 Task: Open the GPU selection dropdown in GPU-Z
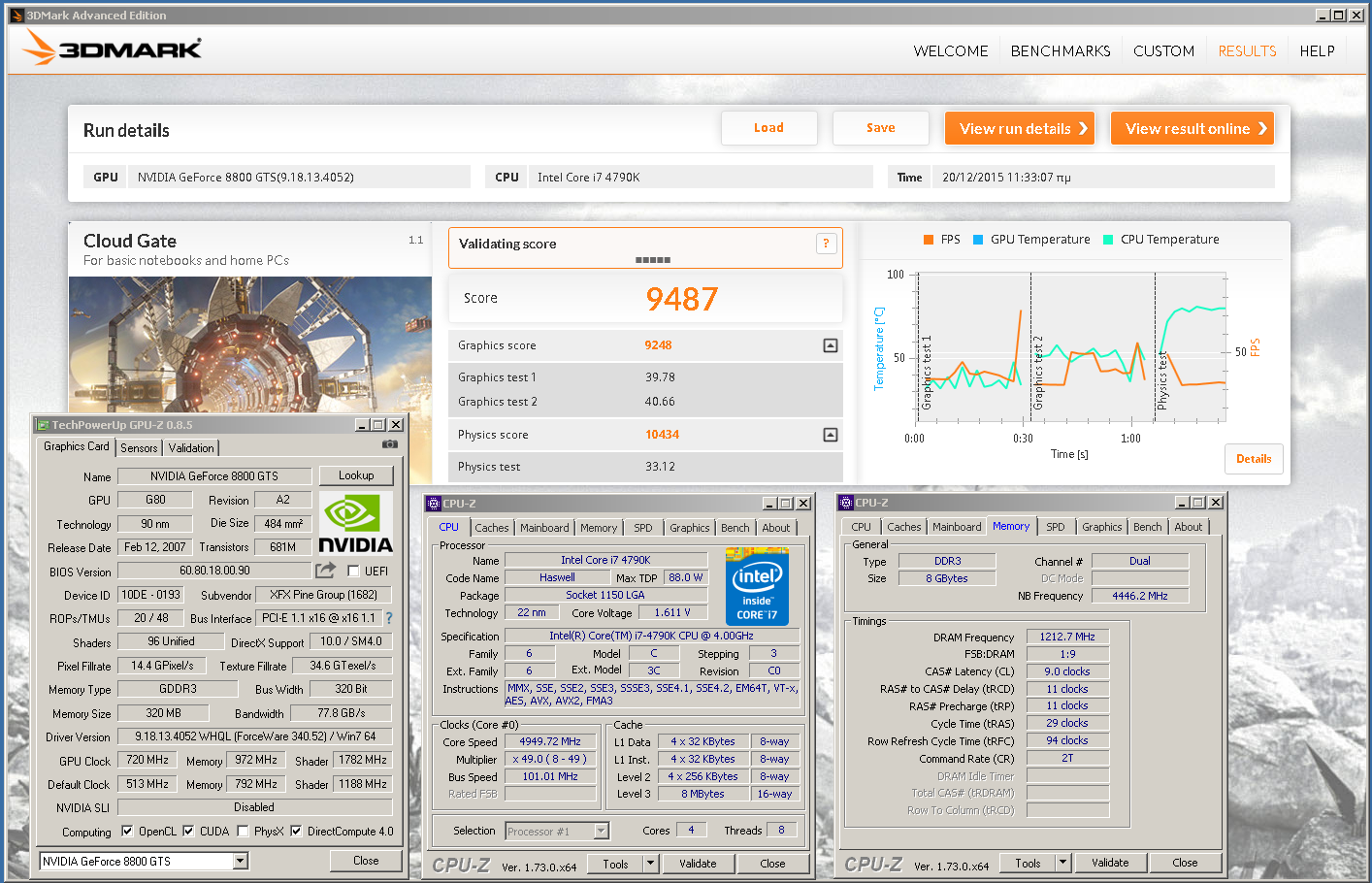click(x=240, y=861)
